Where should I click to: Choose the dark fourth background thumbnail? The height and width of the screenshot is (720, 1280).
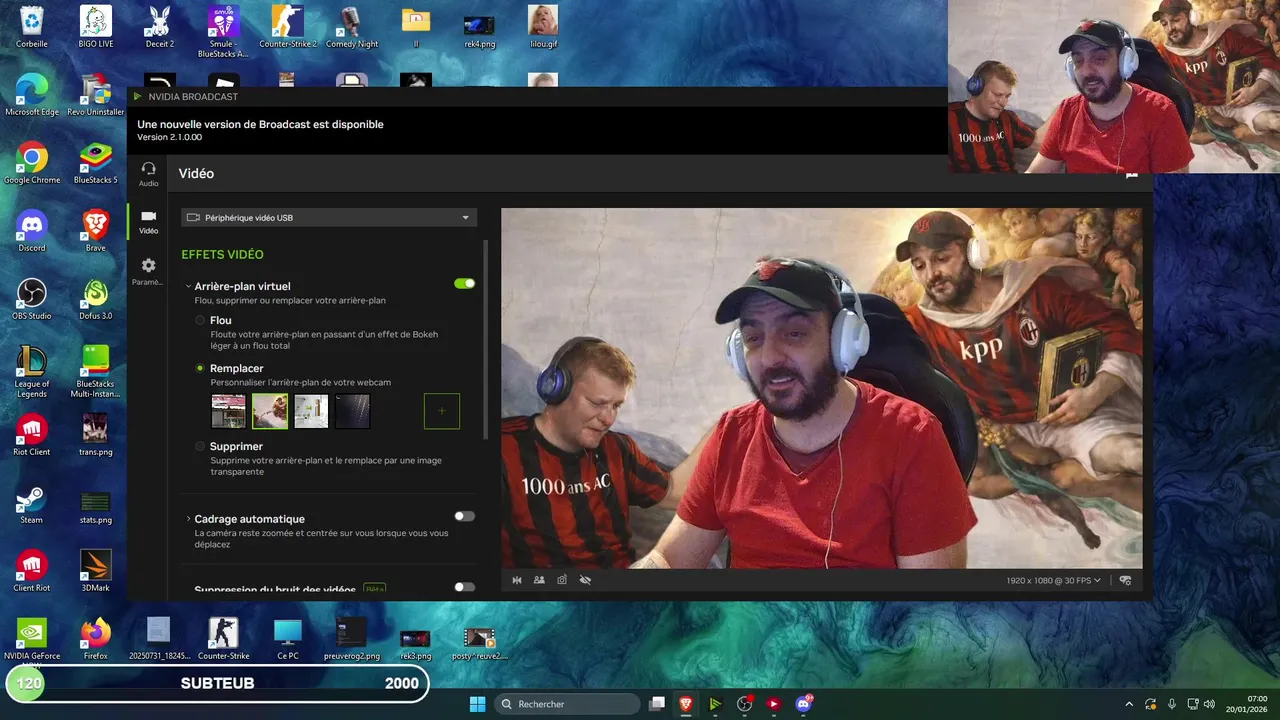(353, 411)
